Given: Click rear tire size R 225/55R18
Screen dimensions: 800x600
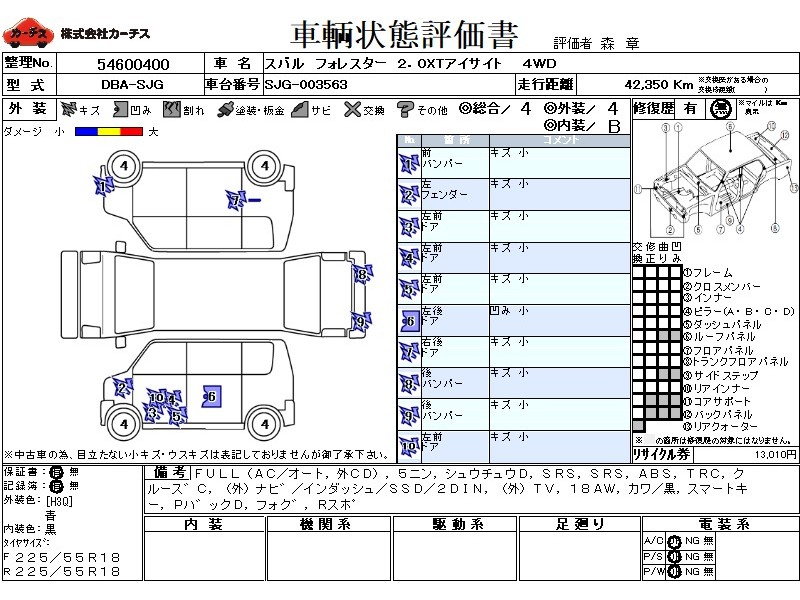Looking at the screenshot, I should click(x=62, y=572).
